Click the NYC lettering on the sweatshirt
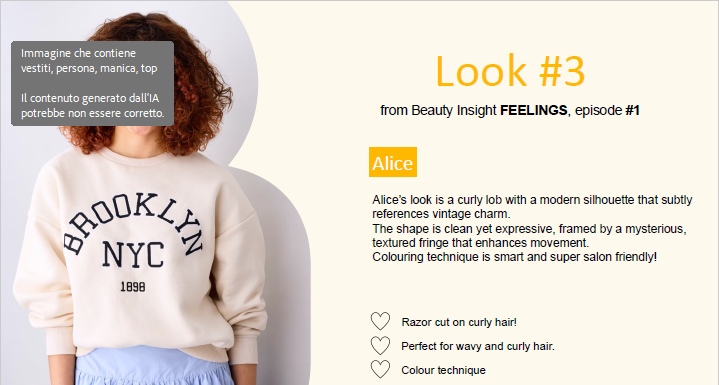The height and width of the screenshot is (385, 719). click(133, 254)
